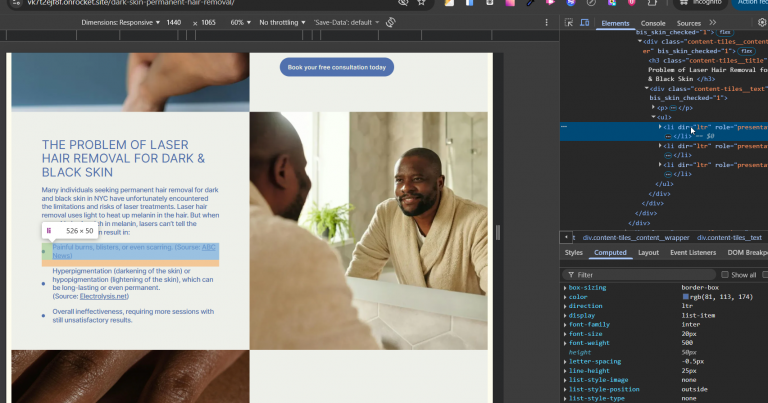
Task: Expand the font-size computed property
Action: (565, 333)
